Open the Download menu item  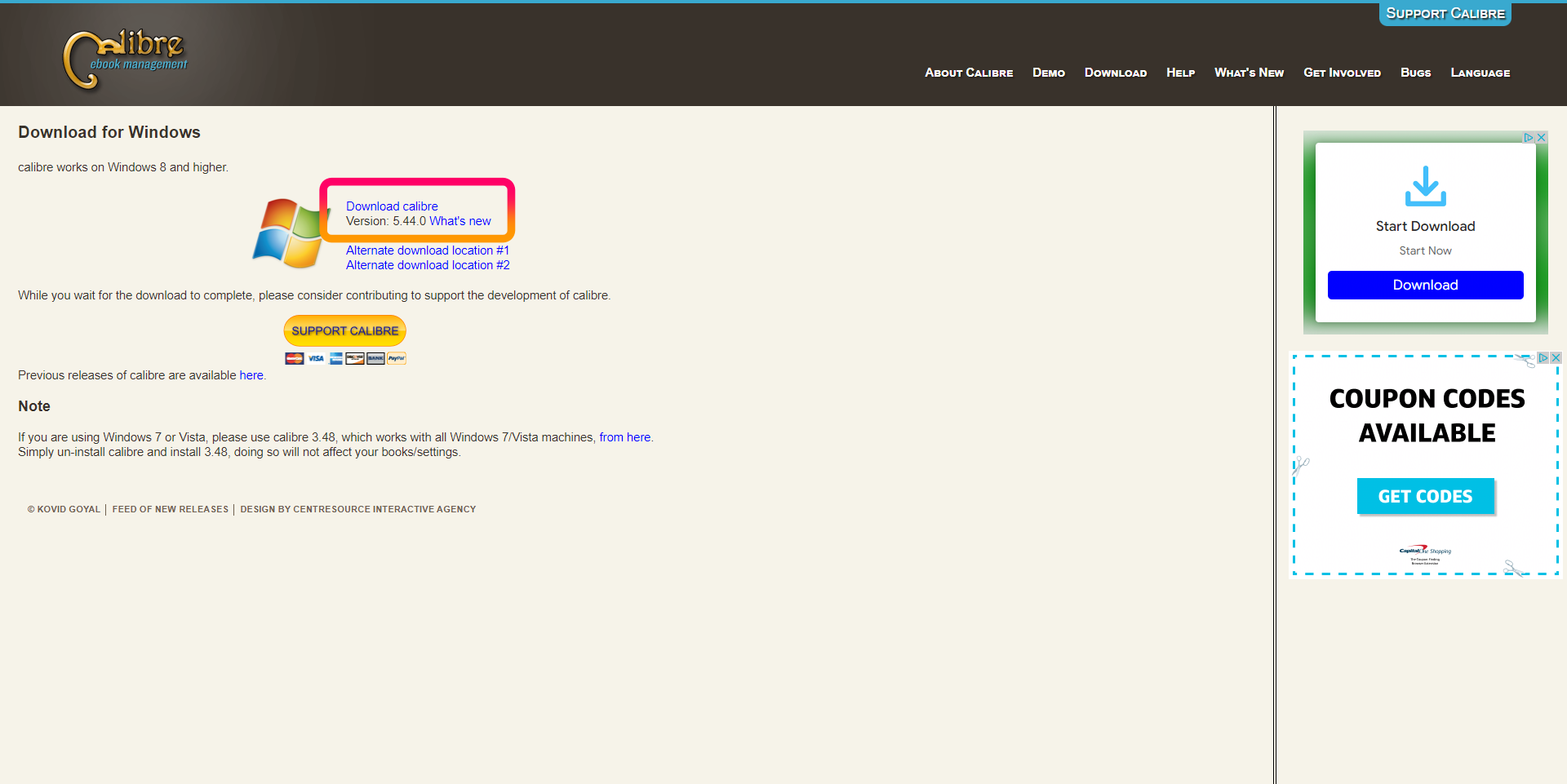pyautogui.click(x=1116, y=73)
